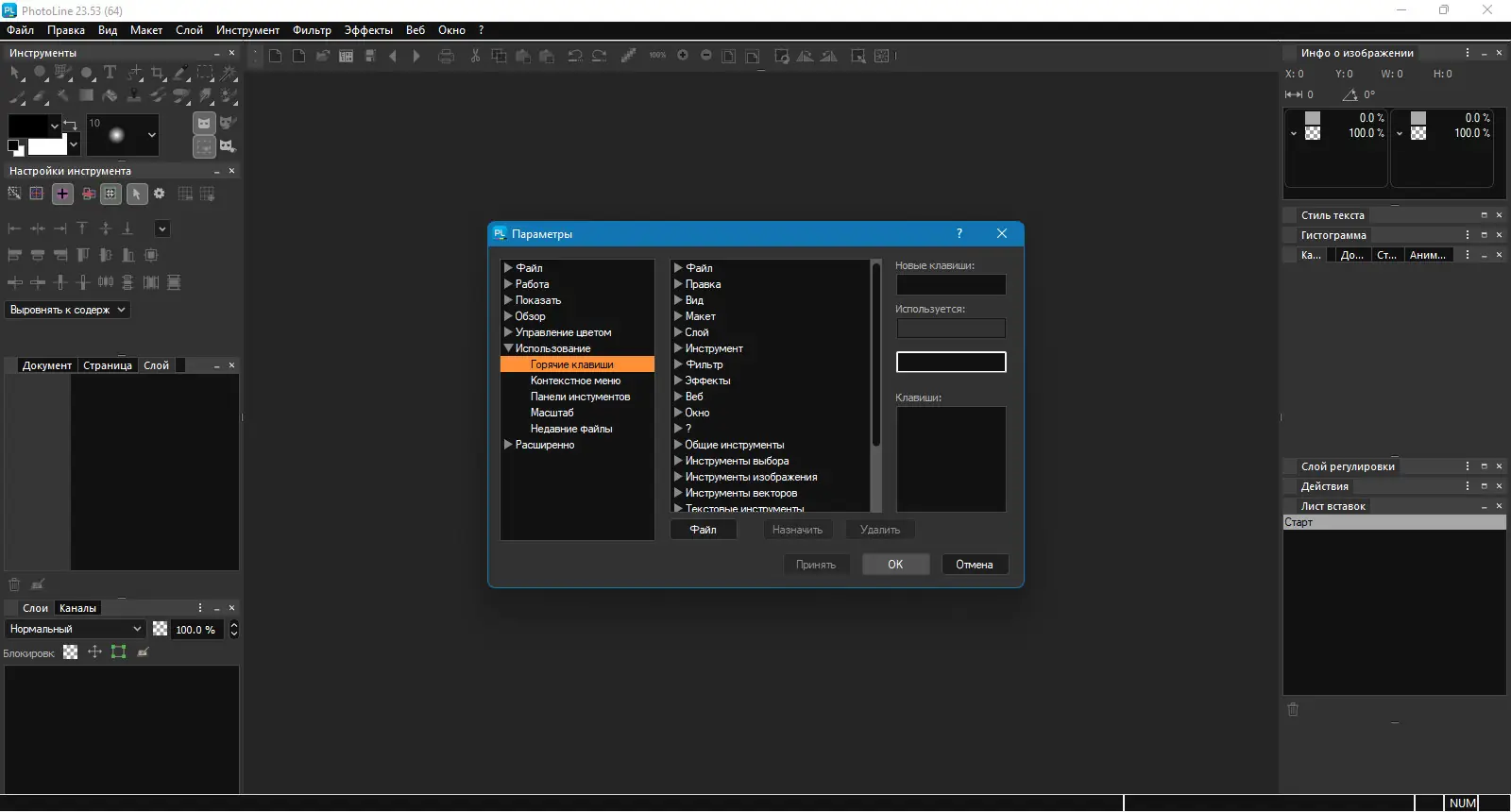Click the trash icon in the clipboard sheet panel

pyautogui.click(x=1293, y=709)
